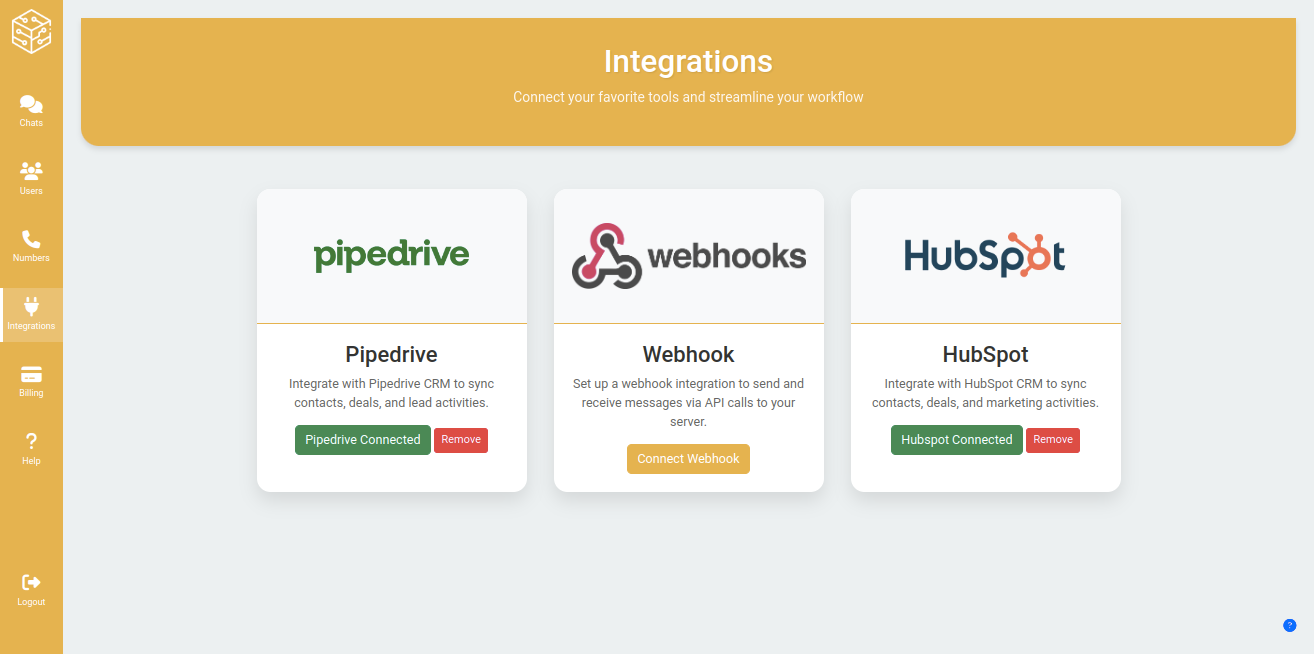Open the Chats speech bubble icon

click(x=31, y=104)
